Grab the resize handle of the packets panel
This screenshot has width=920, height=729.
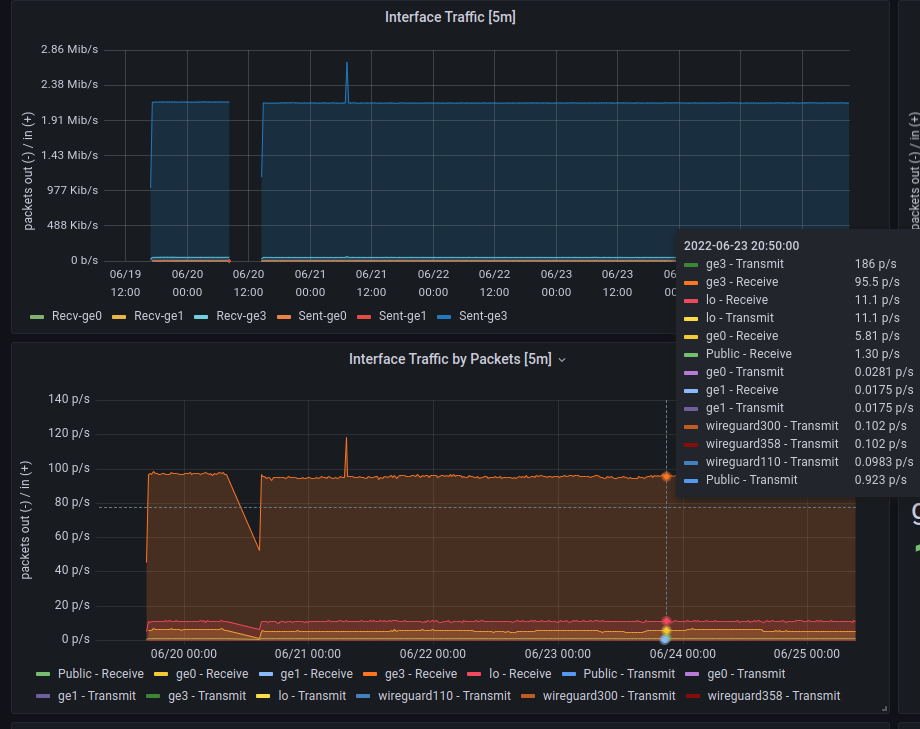[884, 708]
